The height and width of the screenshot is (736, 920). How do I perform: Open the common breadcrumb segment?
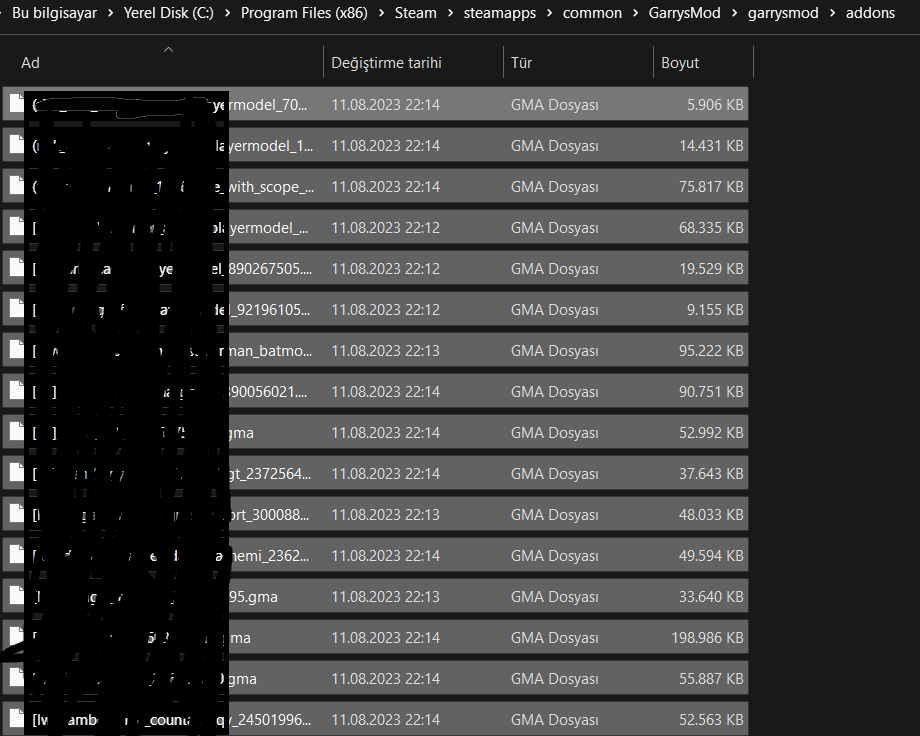[x=592, y=13]
